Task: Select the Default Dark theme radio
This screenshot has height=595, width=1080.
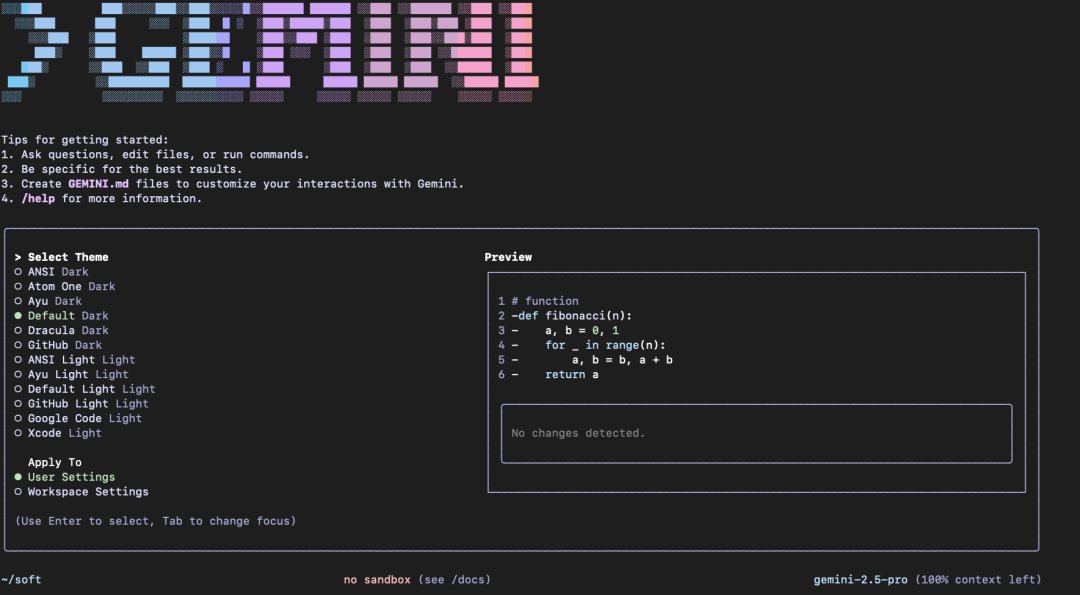Action: (x=61, y=315)
